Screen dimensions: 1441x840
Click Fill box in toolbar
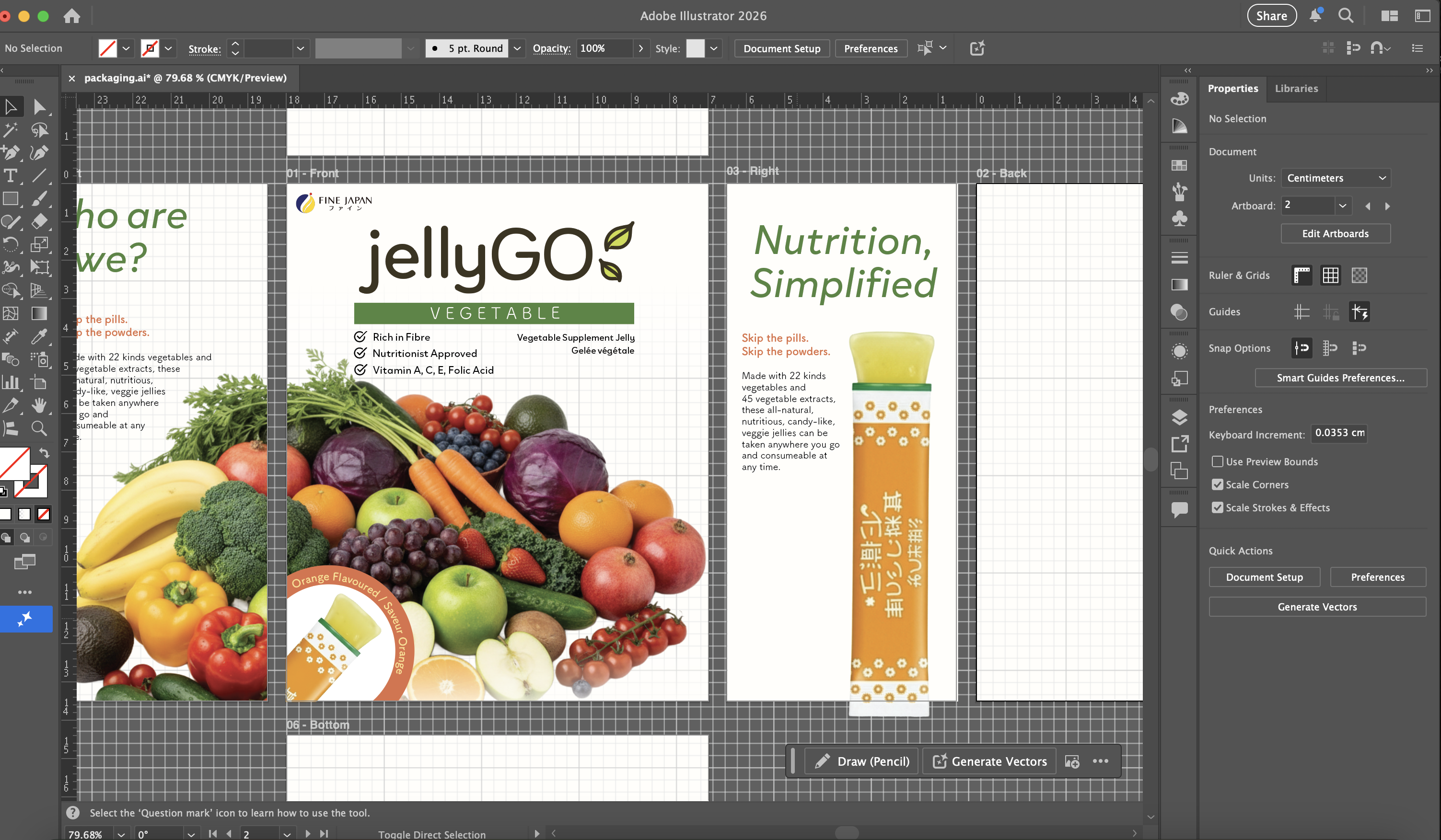coord(14,463)
